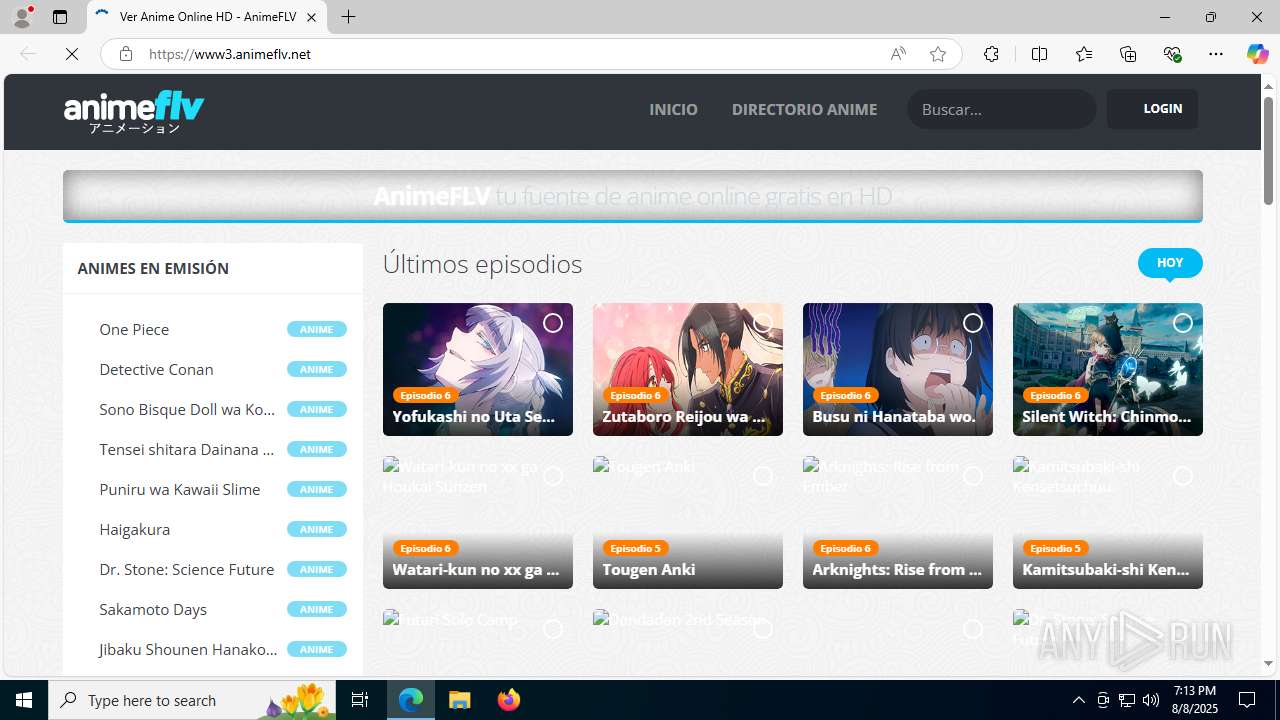Open the tab actions menu icon

tap(60, 17)
